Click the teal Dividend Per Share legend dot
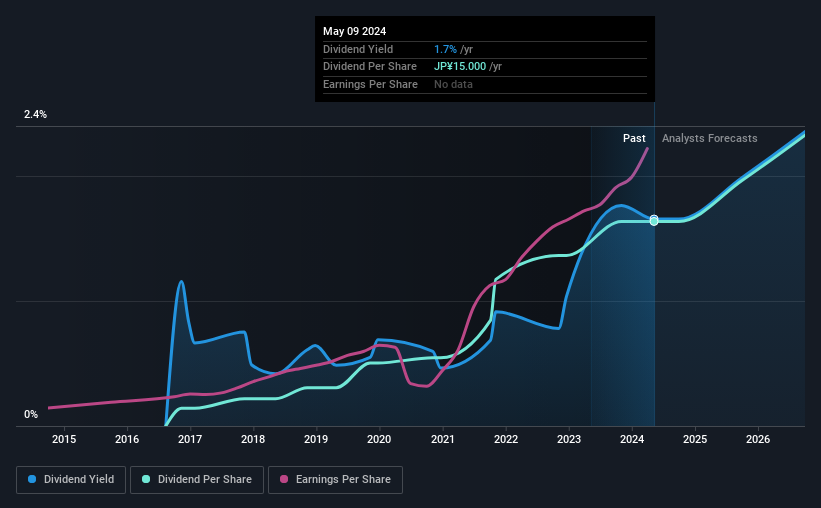Viewport: 821px width, 508px height. tap(146, 479)
